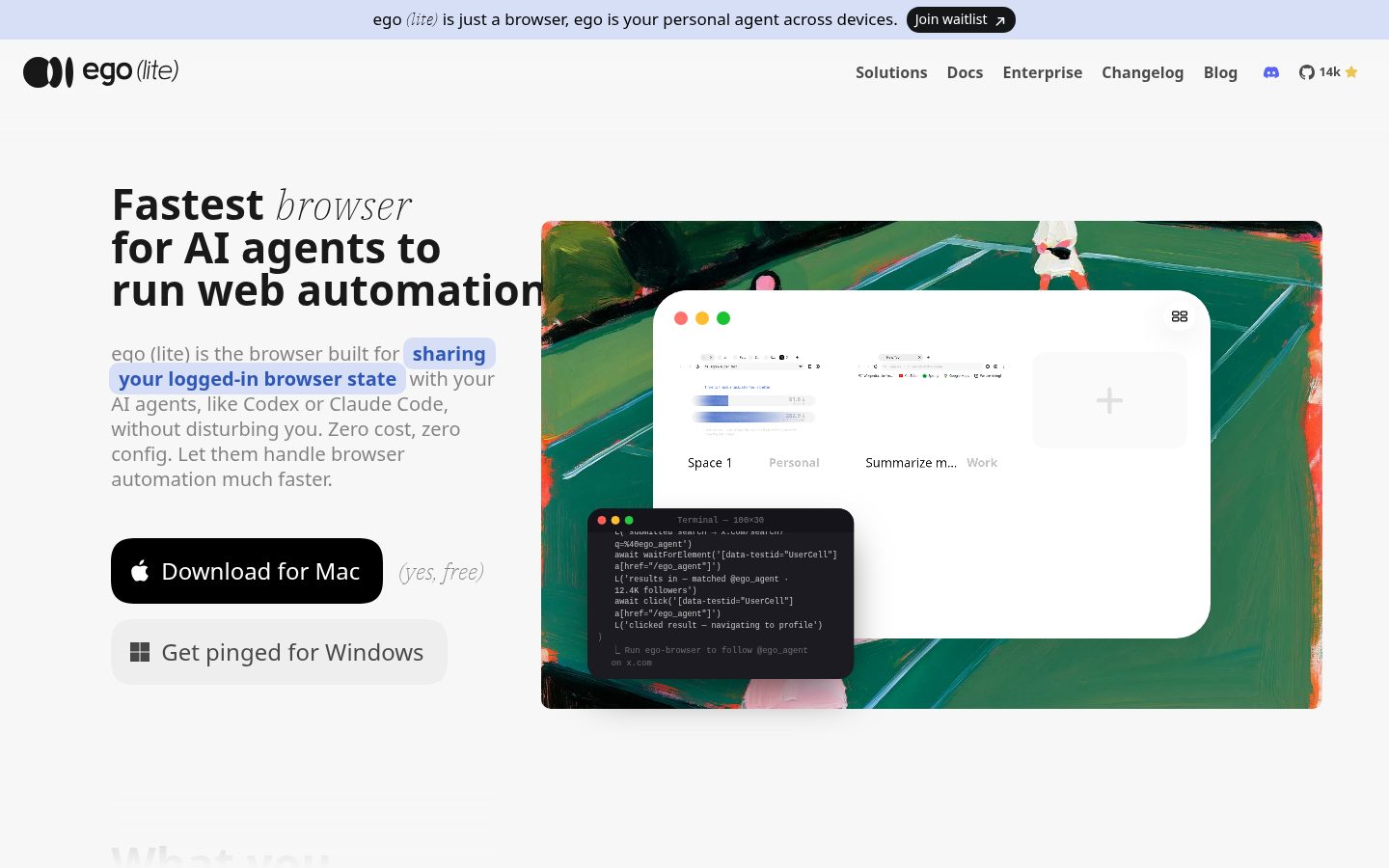Click the banner text about personal agent
1389x868 pixels.
635,19
